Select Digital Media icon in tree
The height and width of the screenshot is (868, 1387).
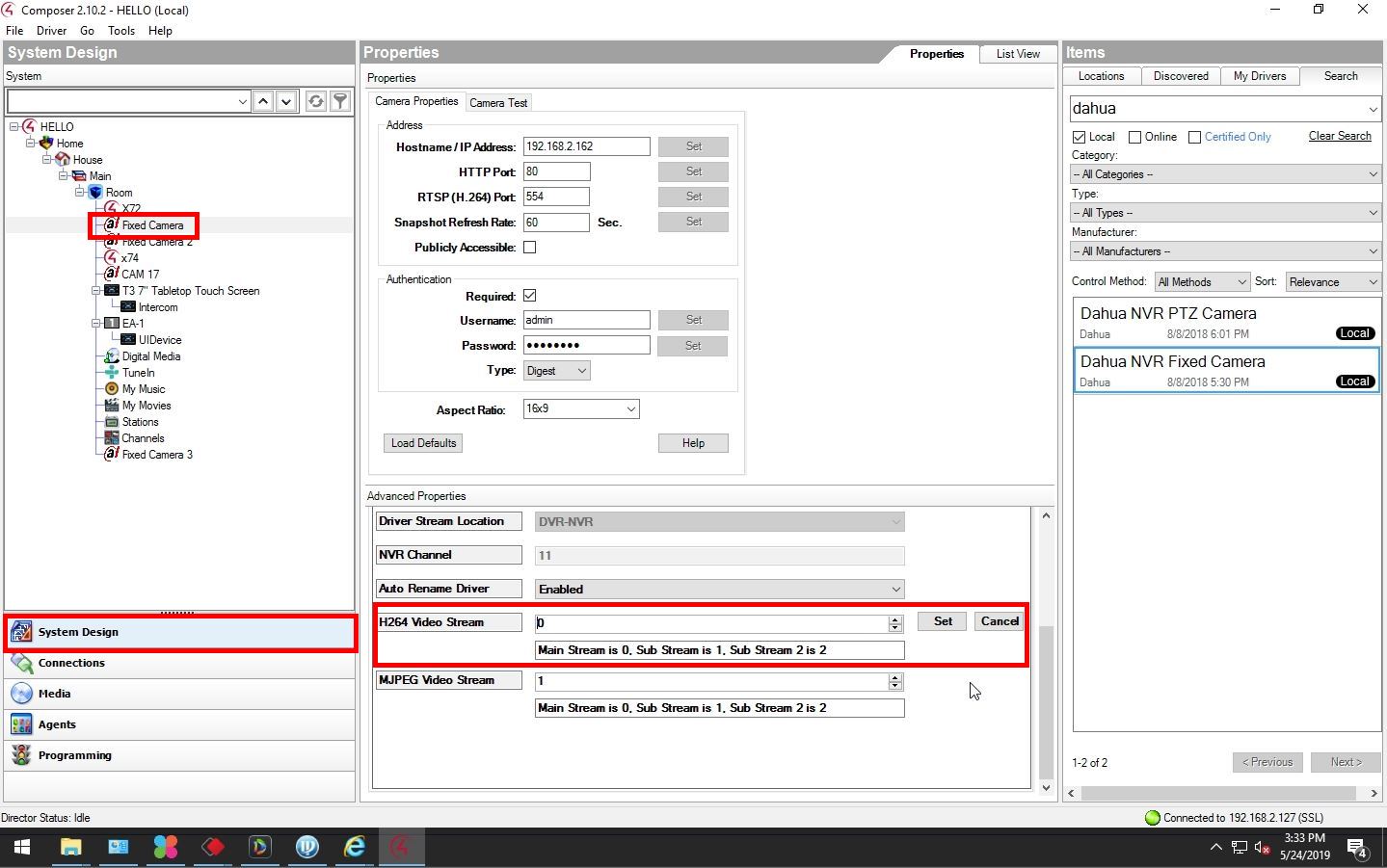(112, 356)
